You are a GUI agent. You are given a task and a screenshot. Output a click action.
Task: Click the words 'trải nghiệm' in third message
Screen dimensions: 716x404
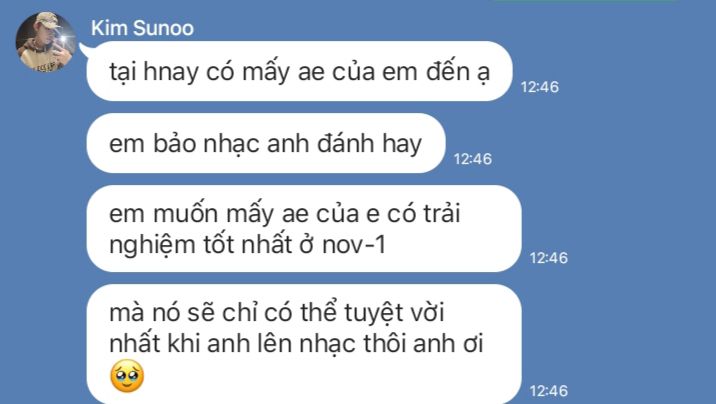(x=284, y=229)
